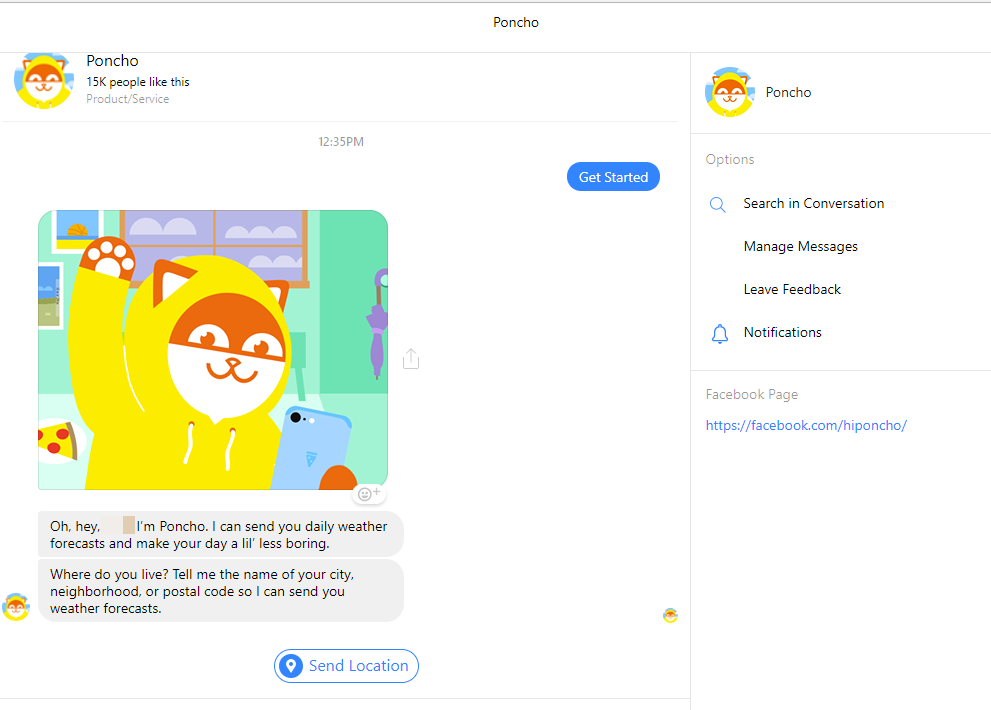Click the small seen-receipt Poncho avatar

click(x=671, y=615)
